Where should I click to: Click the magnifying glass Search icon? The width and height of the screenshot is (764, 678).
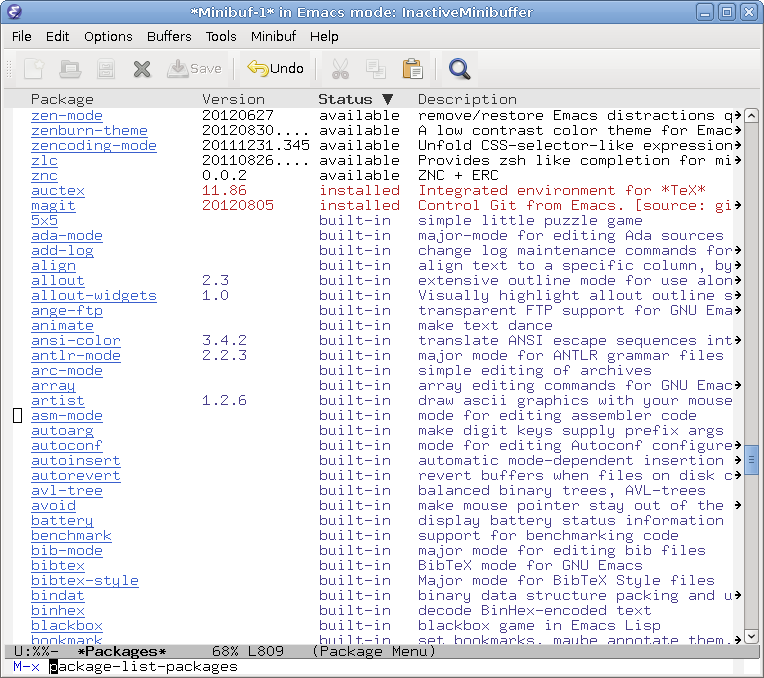click(x=459, y=69)
